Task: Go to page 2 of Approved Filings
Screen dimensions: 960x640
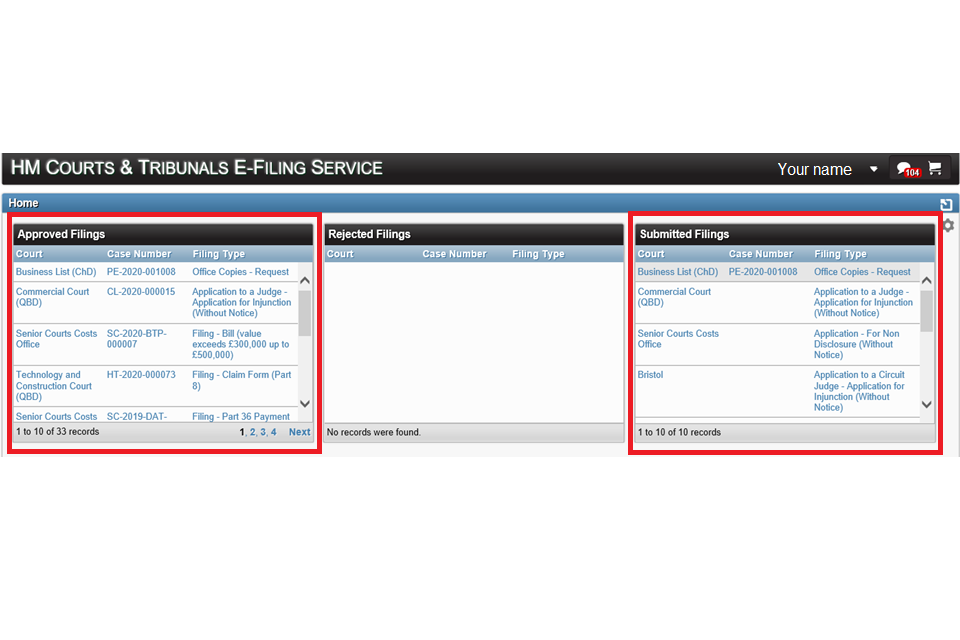Action: (x=252, y=432)
